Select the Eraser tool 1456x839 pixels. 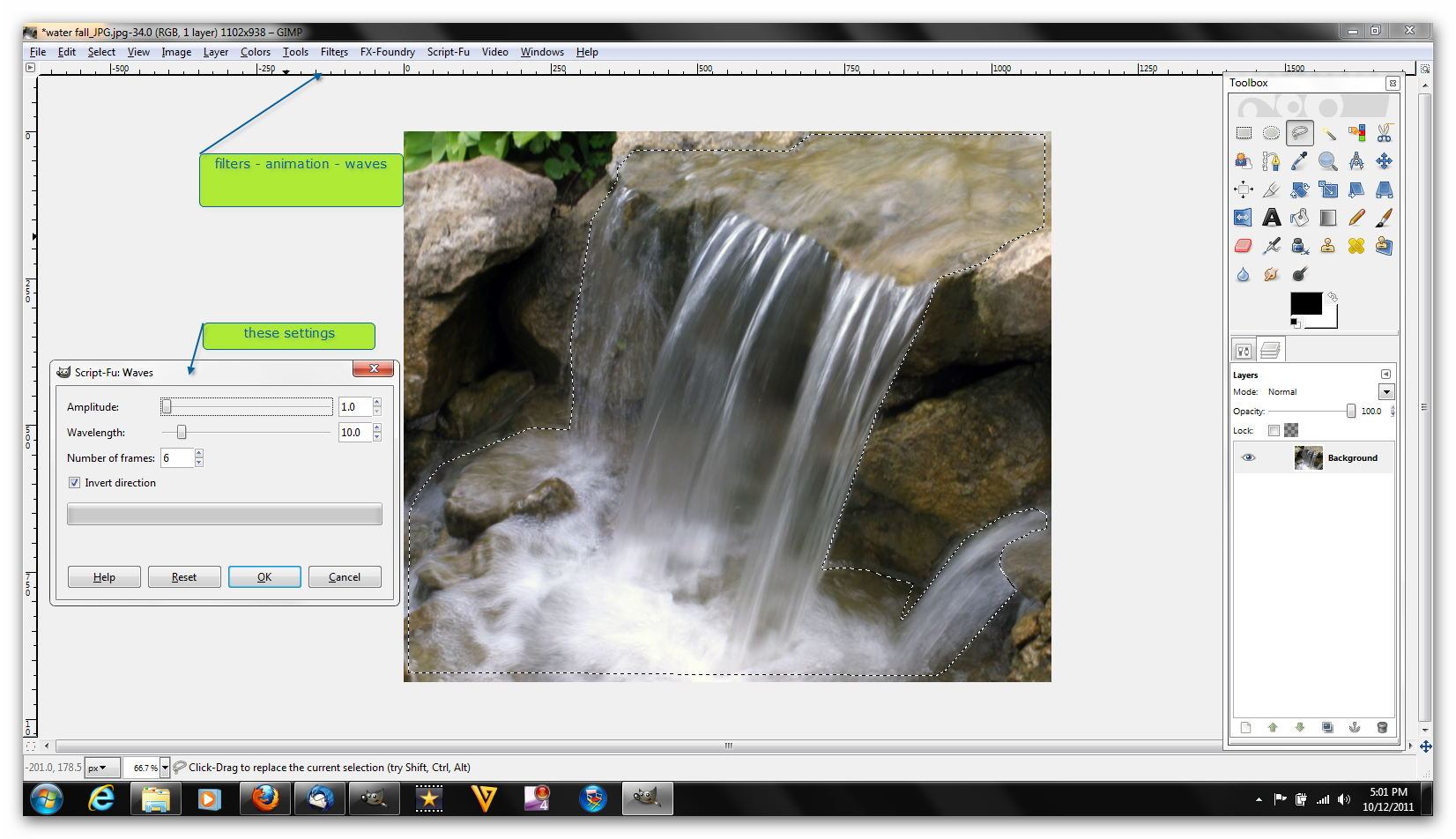tap(1243, 246)
